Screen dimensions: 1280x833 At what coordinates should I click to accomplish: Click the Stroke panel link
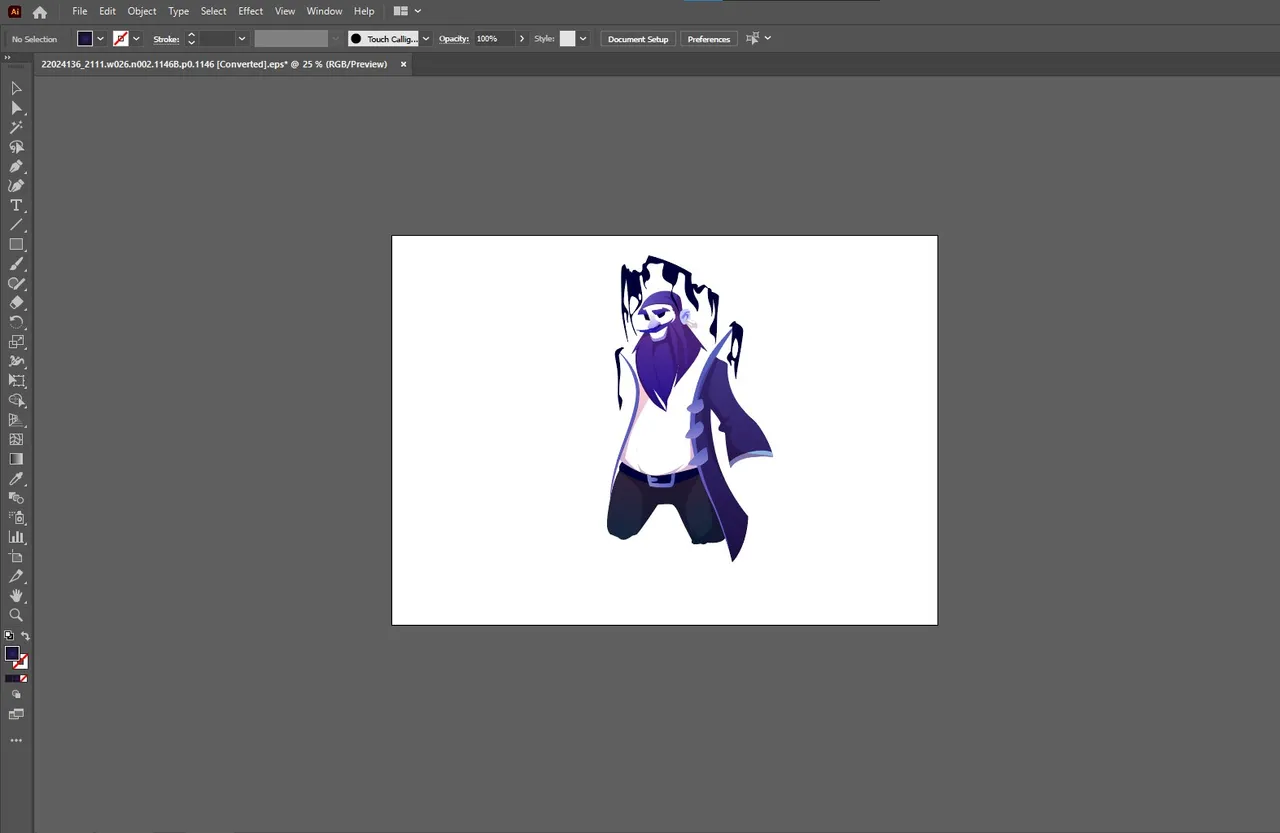coord(166,39)
